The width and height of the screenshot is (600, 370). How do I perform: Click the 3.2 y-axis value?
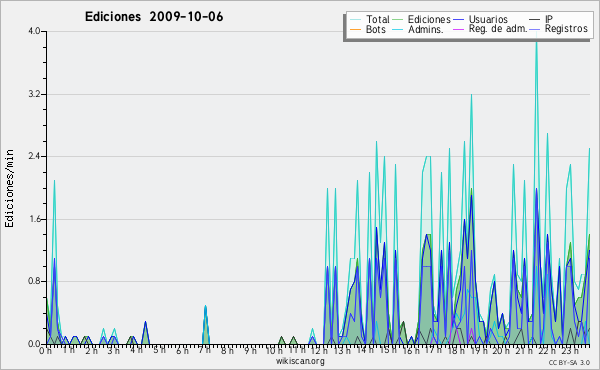click(34, 94)
